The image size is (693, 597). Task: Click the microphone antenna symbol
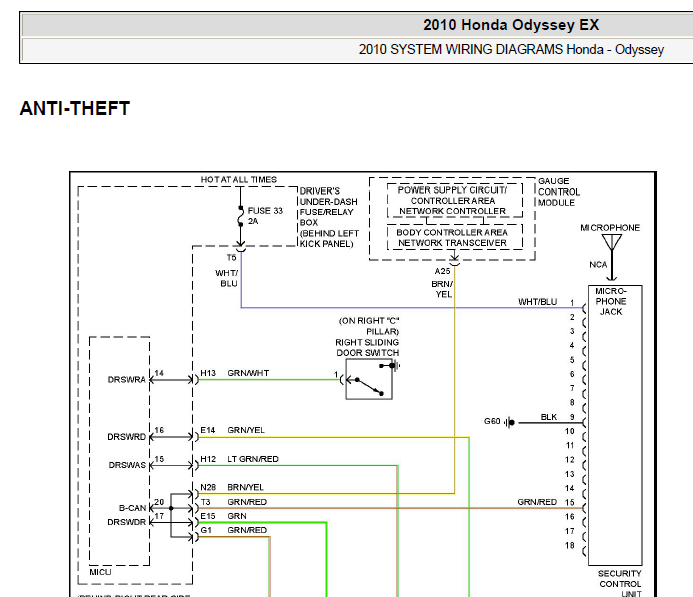(x=612, y=243)
